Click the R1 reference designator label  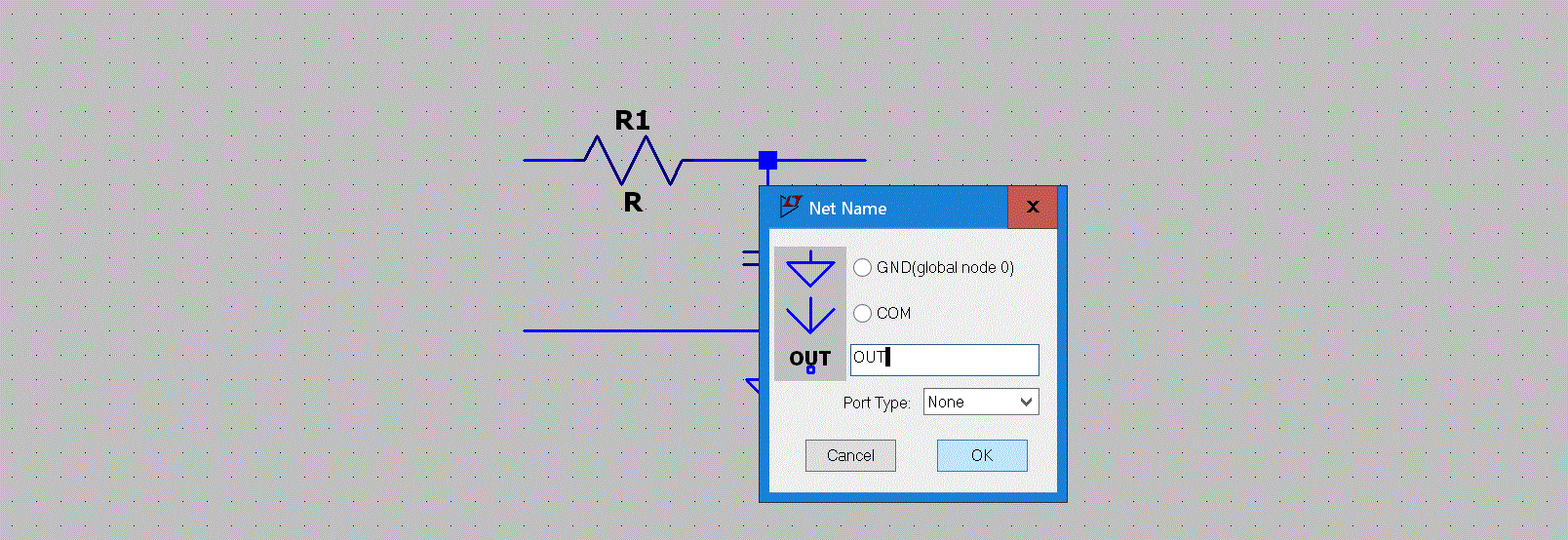[x=632, y=121]
